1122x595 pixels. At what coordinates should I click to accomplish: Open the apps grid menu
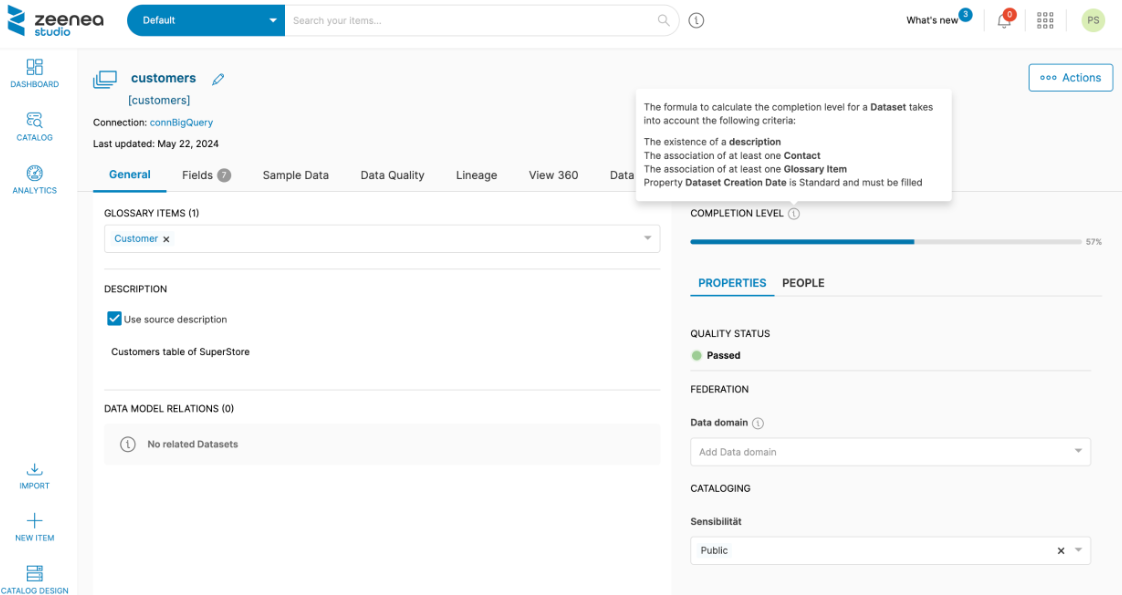tap(1046, 20)
